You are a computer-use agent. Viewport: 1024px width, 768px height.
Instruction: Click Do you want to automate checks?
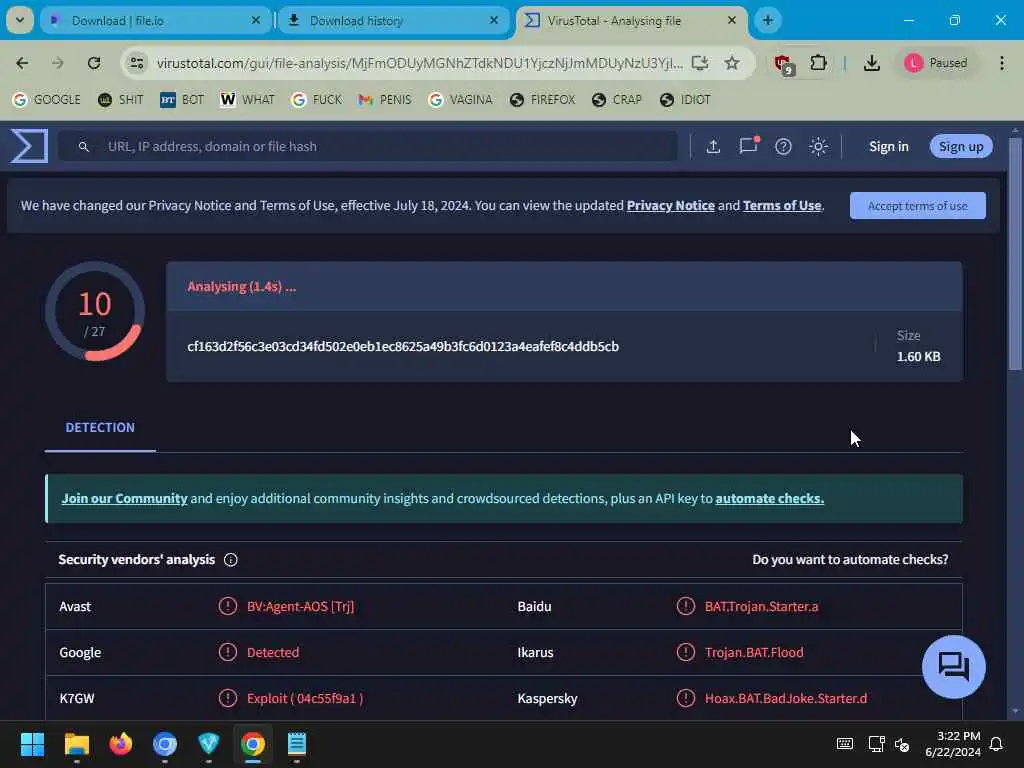tap(850, 560)
